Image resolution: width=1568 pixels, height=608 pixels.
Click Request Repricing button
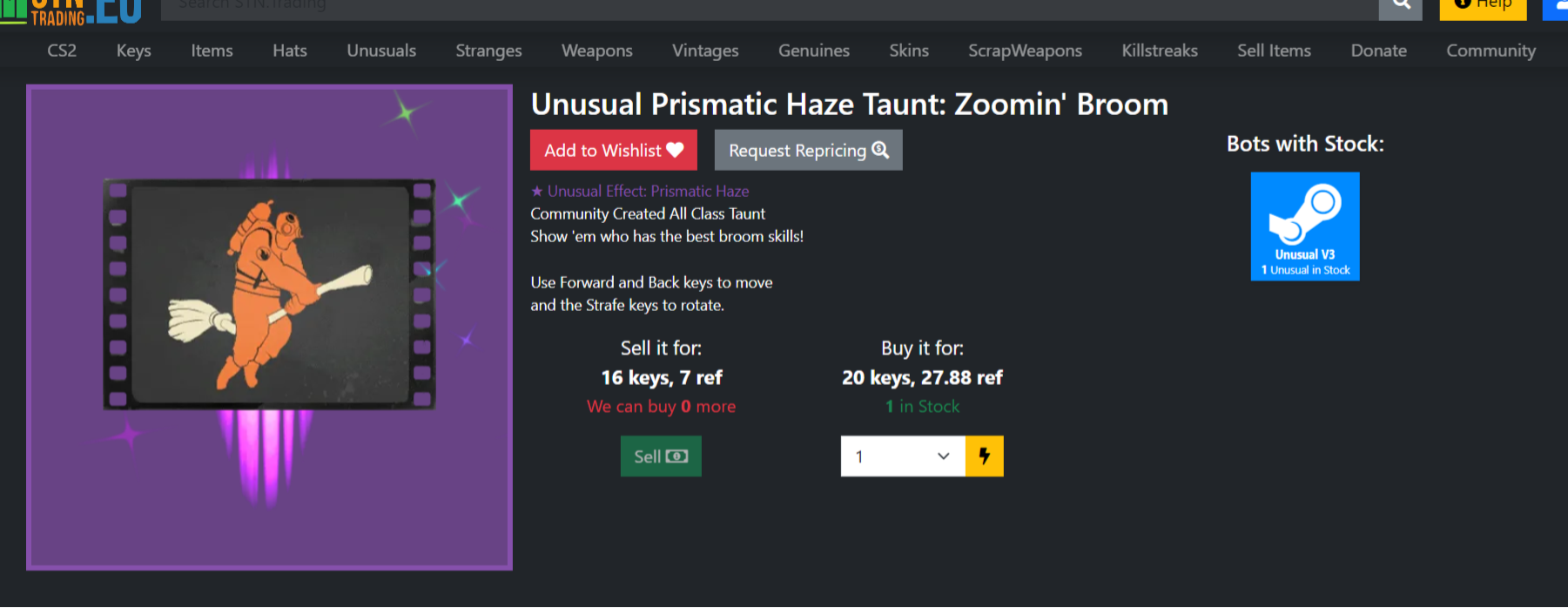tap(808, 150)
